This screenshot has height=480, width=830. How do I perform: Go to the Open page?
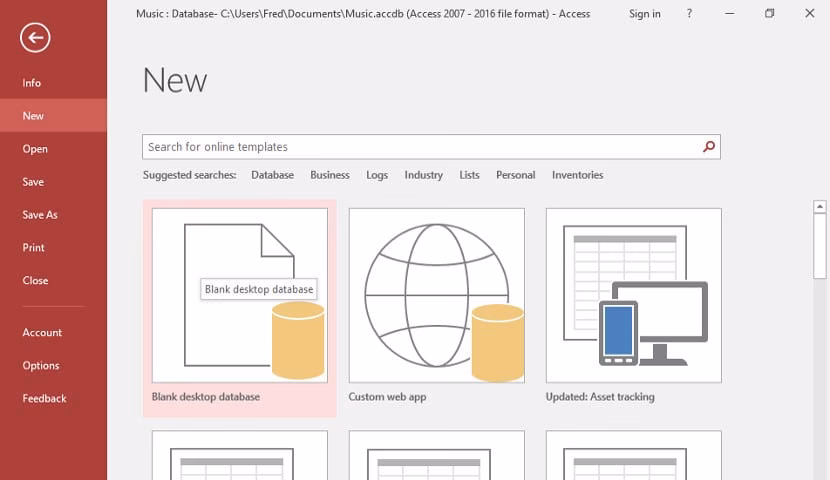coord(53,149)
